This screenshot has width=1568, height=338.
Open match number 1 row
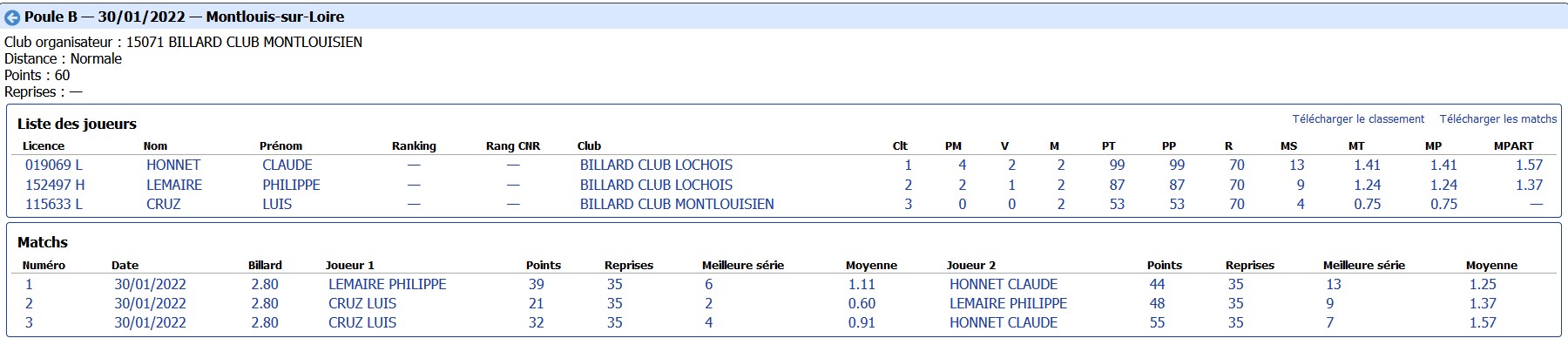coord(784,284)
